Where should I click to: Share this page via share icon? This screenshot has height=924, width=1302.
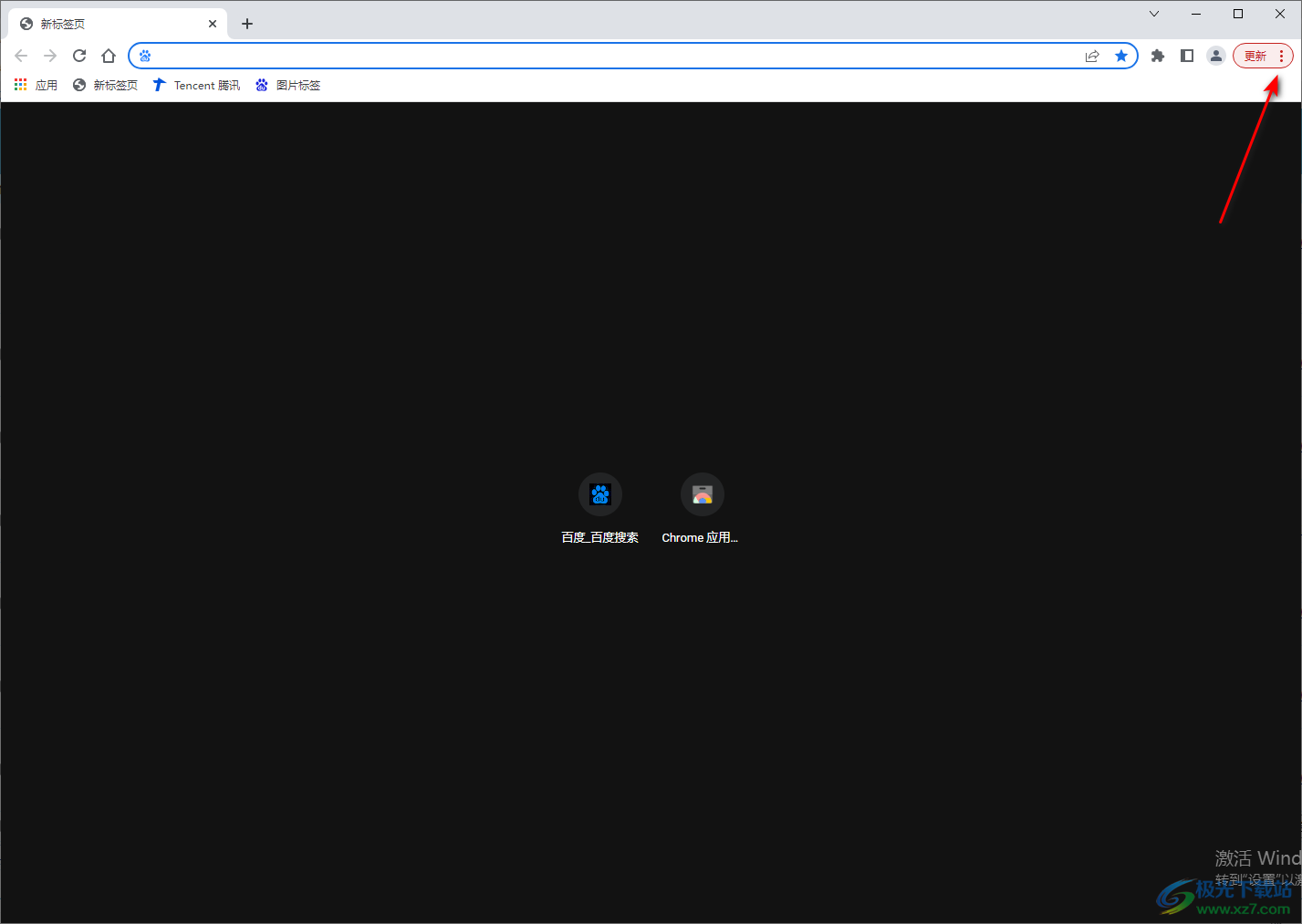click(1092, 56)
